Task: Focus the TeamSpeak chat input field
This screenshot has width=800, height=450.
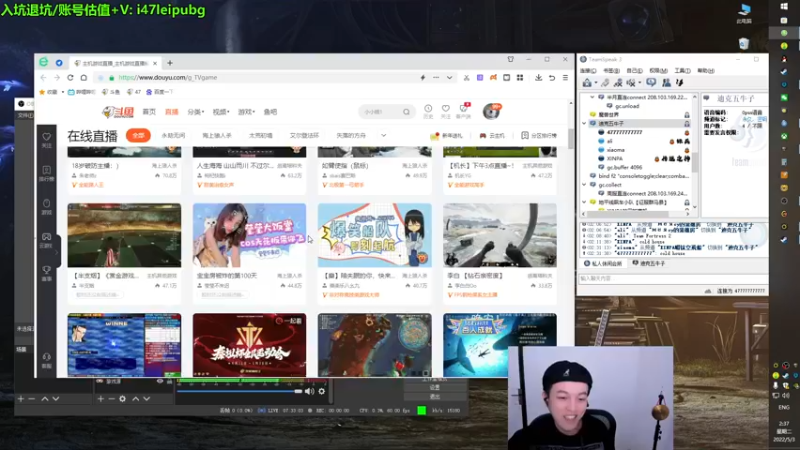Action: coord(672,279)
